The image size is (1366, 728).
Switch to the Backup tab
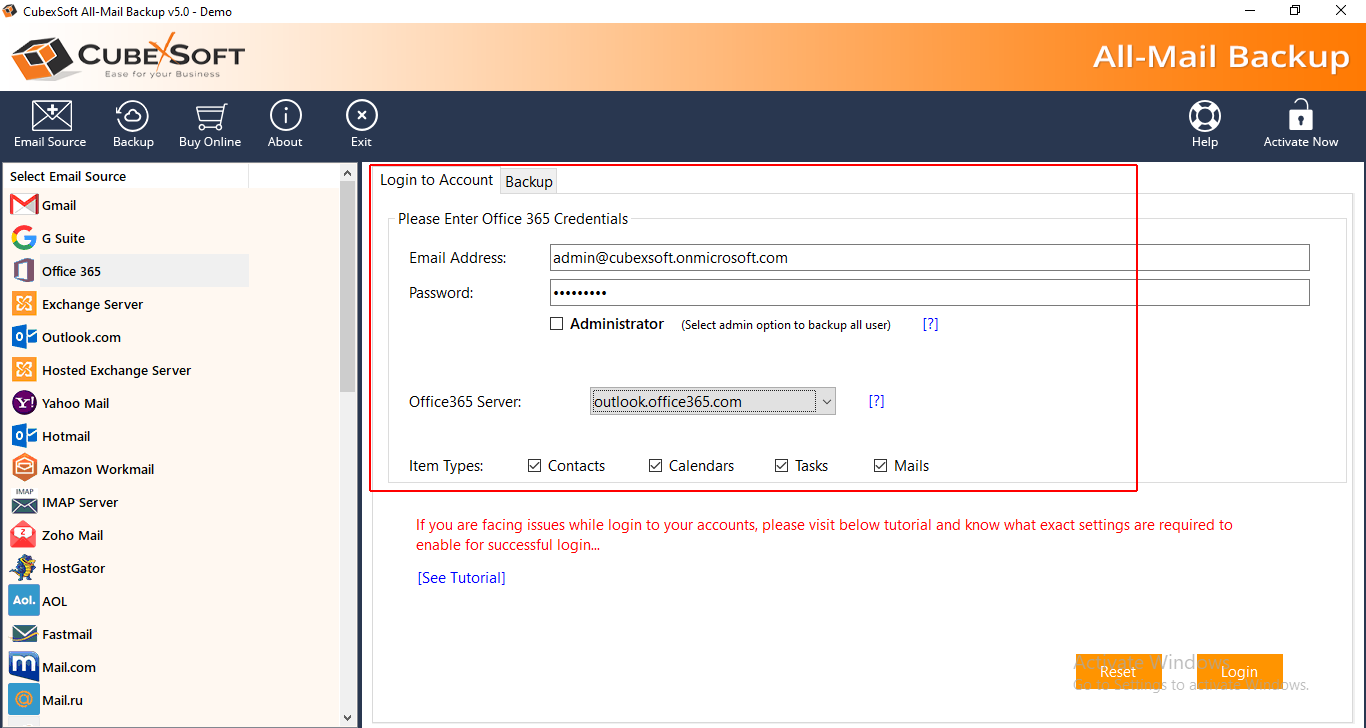point(528,181)
